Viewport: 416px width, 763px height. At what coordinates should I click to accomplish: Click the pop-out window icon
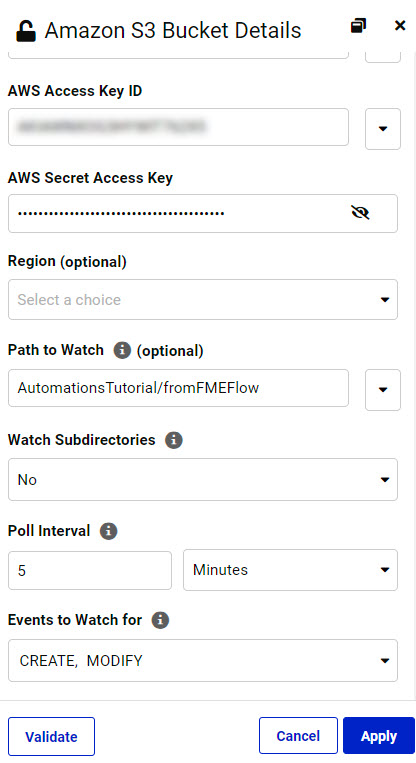click(359, 26)
